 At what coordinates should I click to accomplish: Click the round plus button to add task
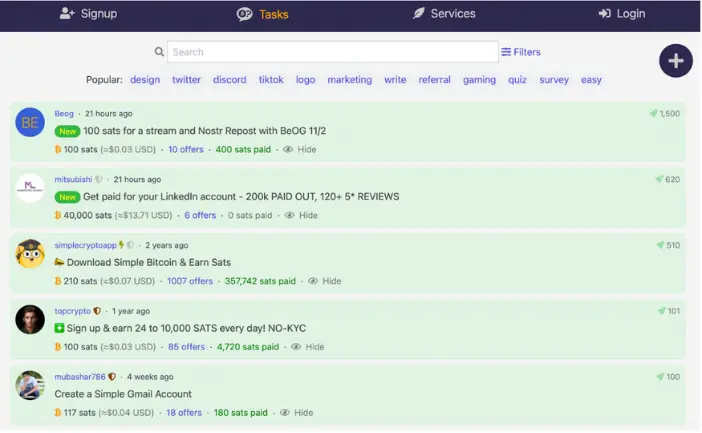tap(676, 61)
